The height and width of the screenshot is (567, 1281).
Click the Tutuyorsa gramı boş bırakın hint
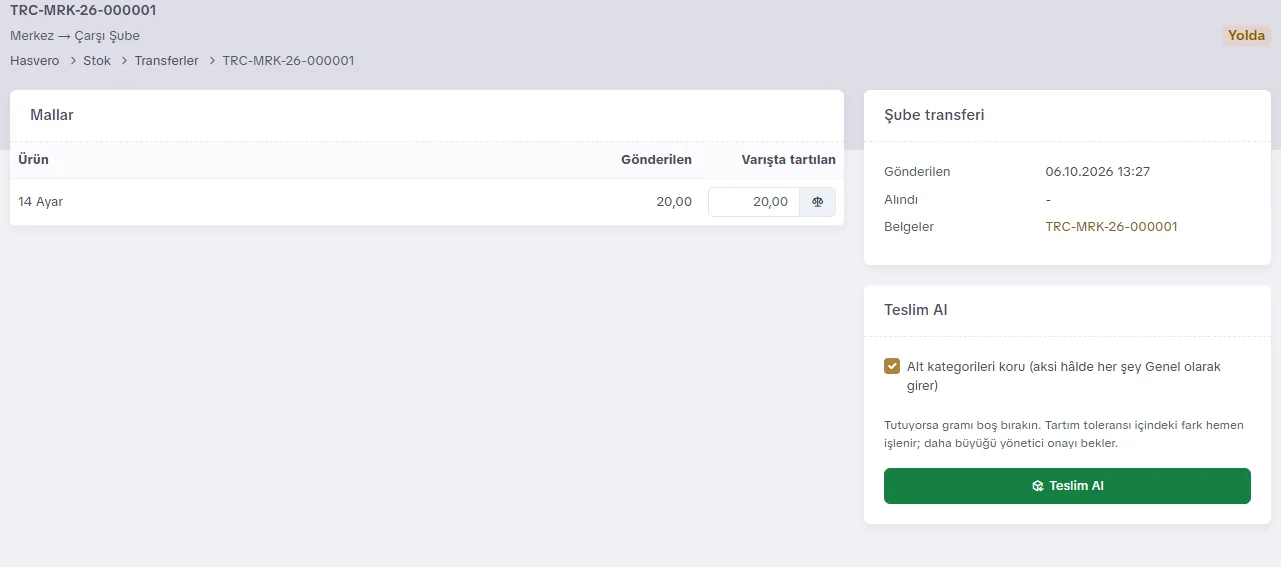pyautogui.click(x=1064, y=434)
